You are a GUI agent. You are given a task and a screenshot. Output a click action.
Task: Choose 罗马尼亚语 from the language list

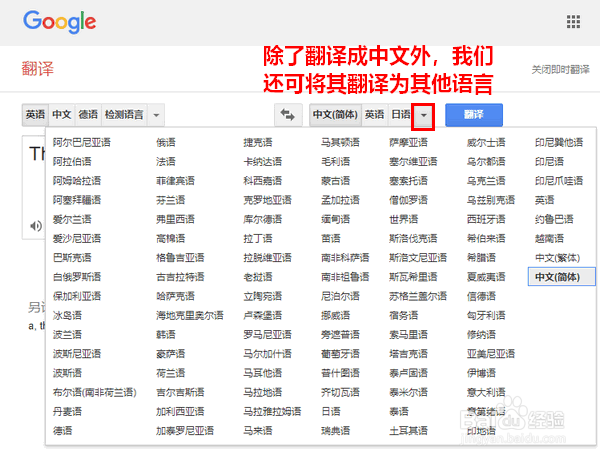(x=267, y=335)
